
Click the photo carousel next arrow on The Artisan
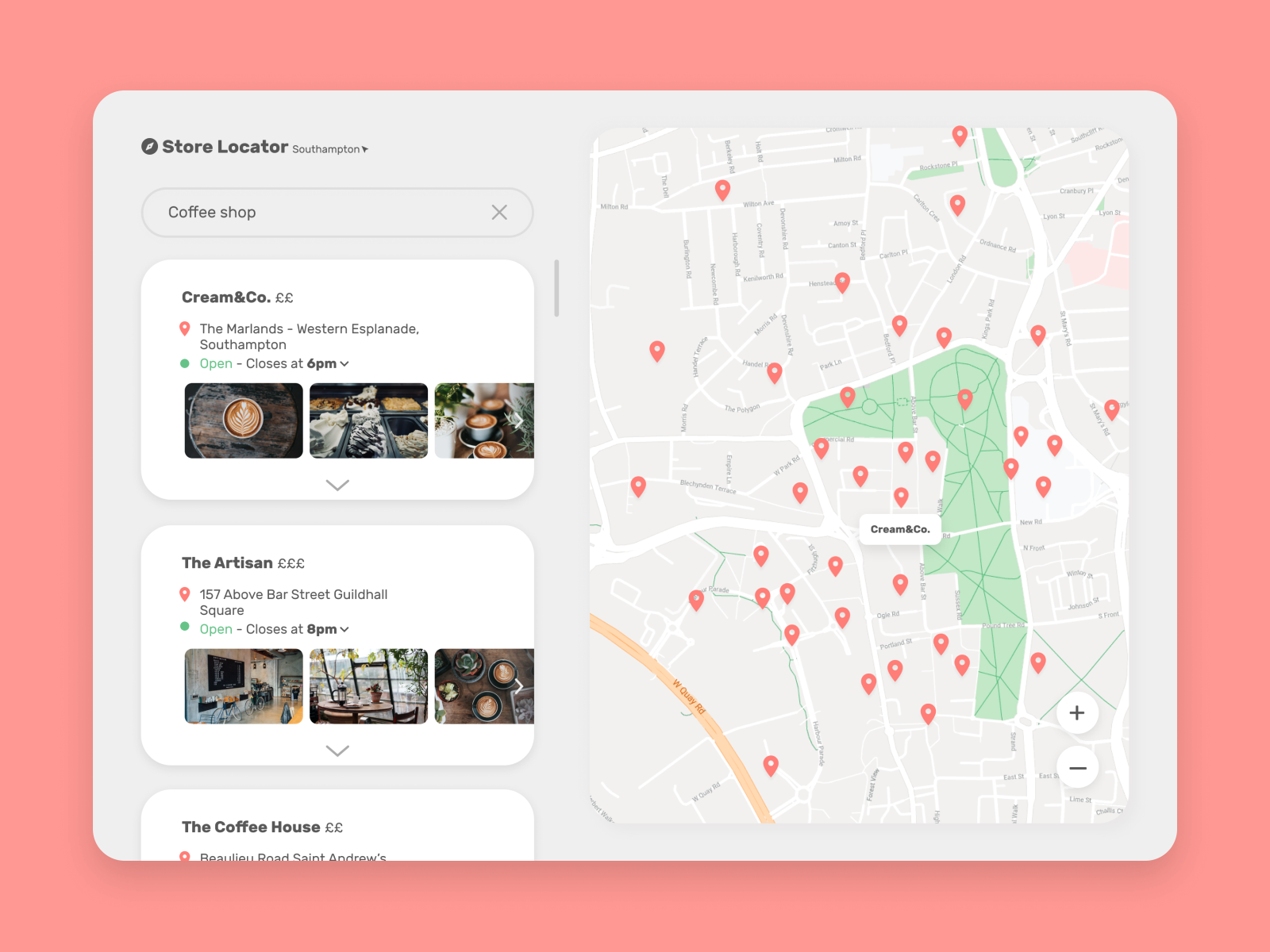[520, 685]
